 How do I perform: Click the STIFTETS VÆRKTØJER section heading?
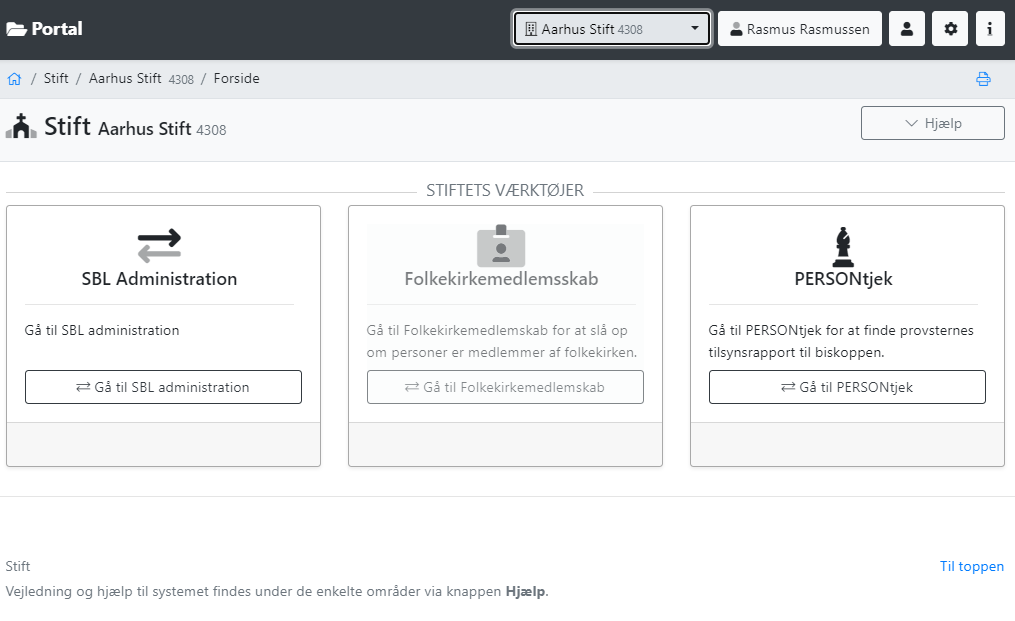pyautogui.click(x=505, y=190)
